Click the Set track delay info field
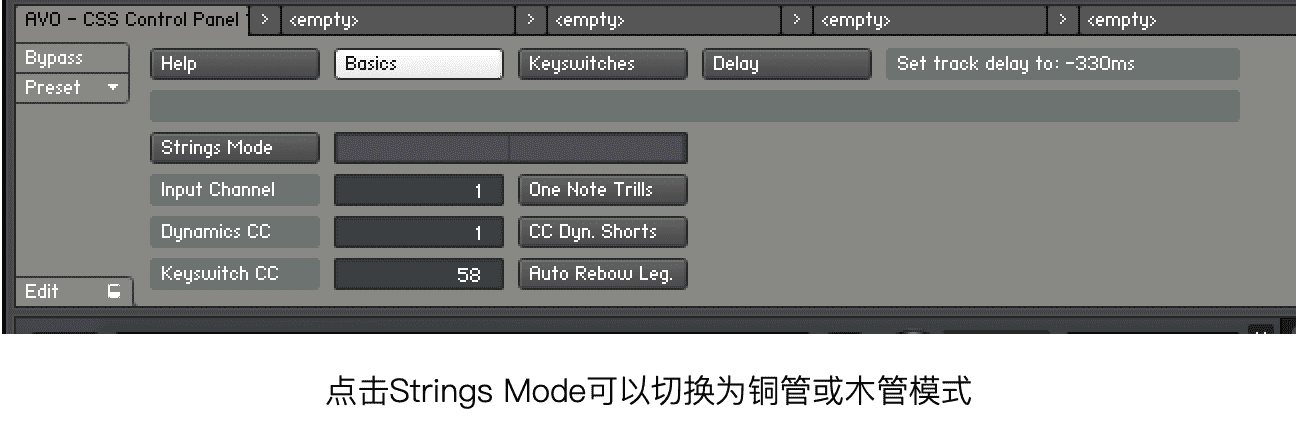The image size is (1299, 426). coord(1061,64)
